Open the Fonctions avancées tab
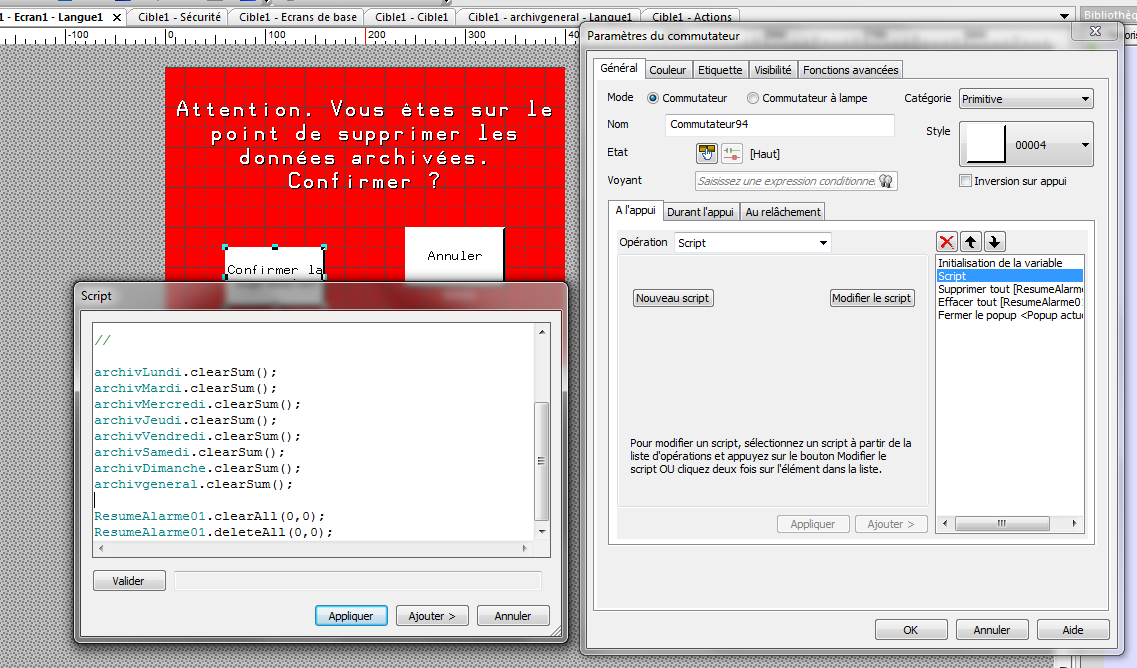 851,70
